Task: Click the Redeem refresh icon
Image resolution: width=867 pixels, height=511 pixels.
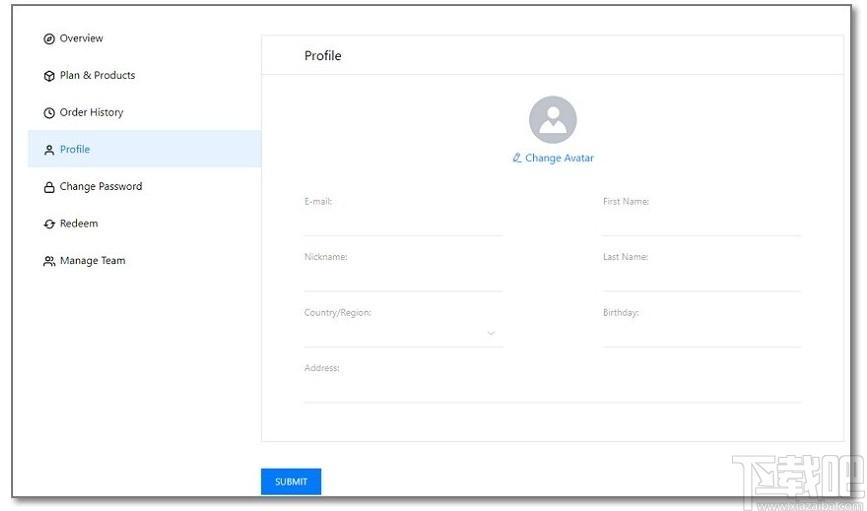Action: click(49, 224)
